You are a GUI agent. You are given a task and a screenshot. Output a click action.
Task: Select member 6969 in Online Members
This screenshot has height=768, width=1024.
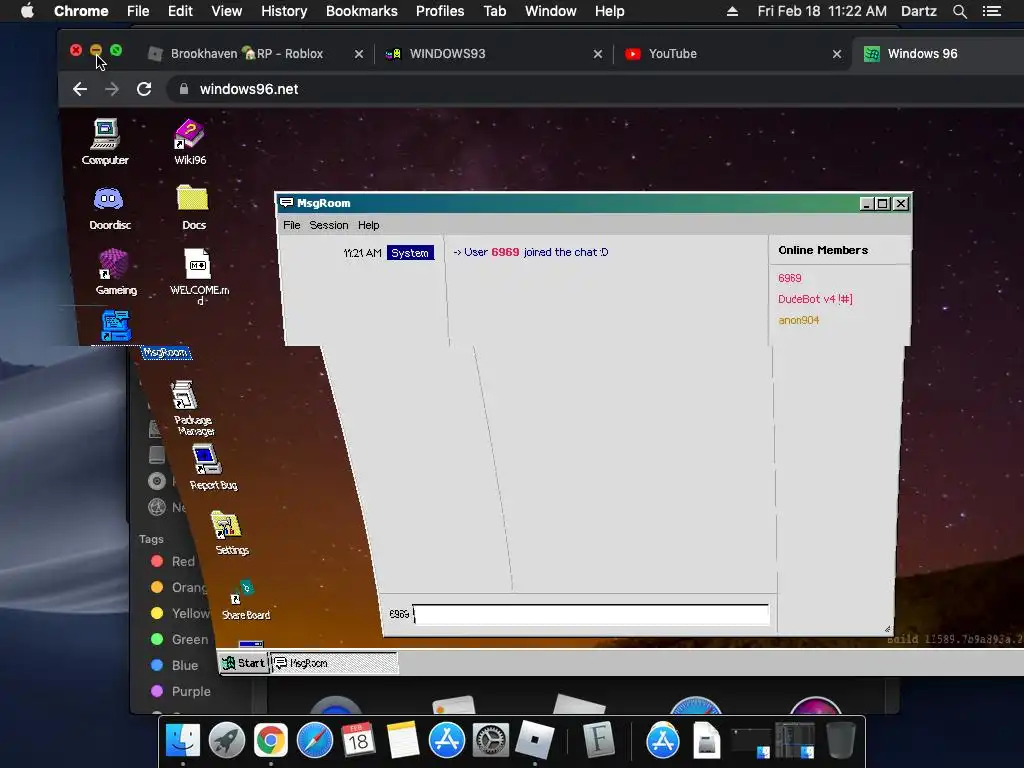coord(790,278)
